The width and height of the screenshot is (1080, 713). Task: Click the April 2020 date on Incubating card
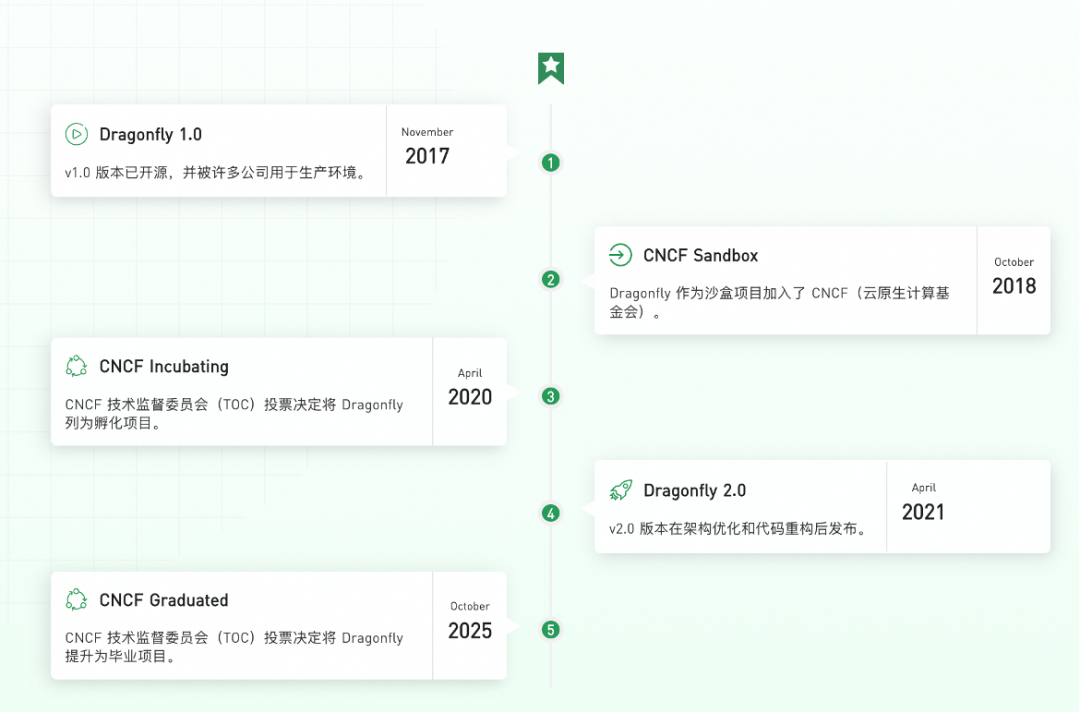[470, 385]
